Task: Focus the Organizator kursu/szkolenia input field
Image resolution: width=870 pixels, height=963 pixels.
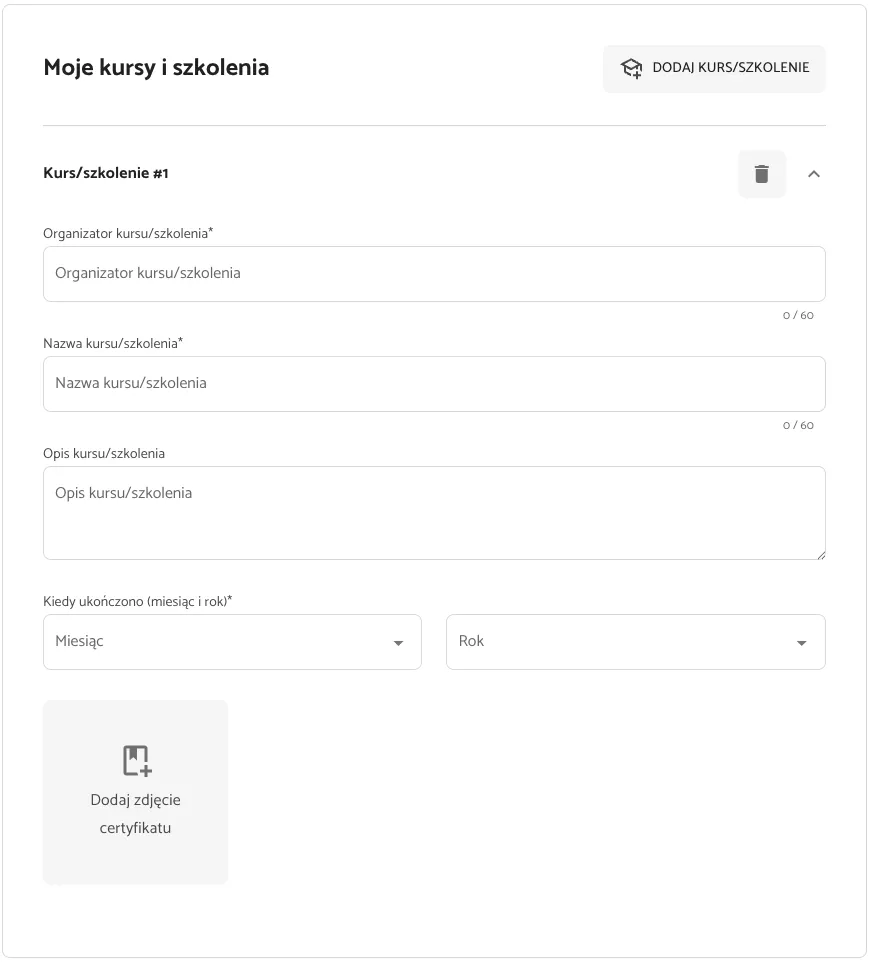Action: coord(434,274)
